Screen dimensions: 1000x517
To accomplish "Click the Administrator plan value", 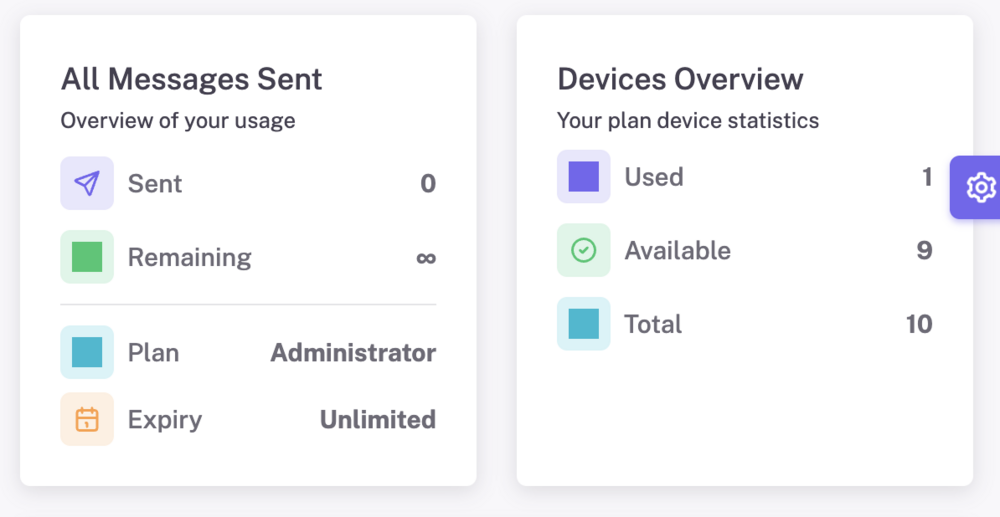I will (x=353, y=353).
